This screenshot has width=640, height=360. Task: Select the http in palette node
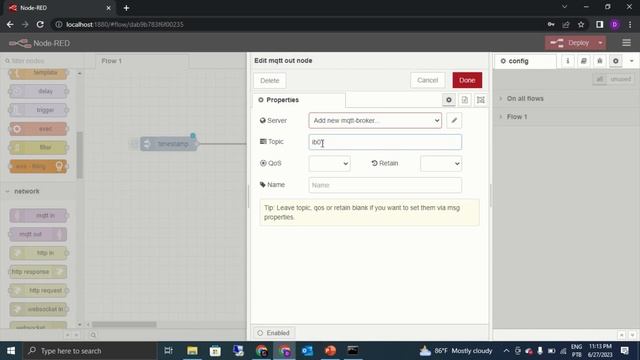click(38, 253)
